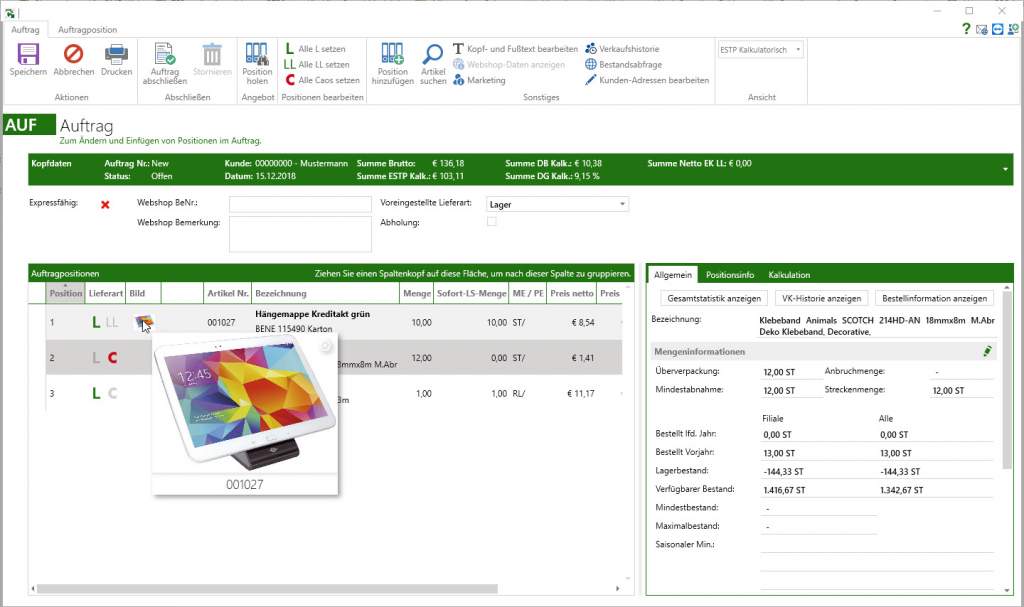Click the Gesamtstatistik anzeigen button
Image resolution: width=1024 pixels, height=607 pixels.
[x=717, y=298]
